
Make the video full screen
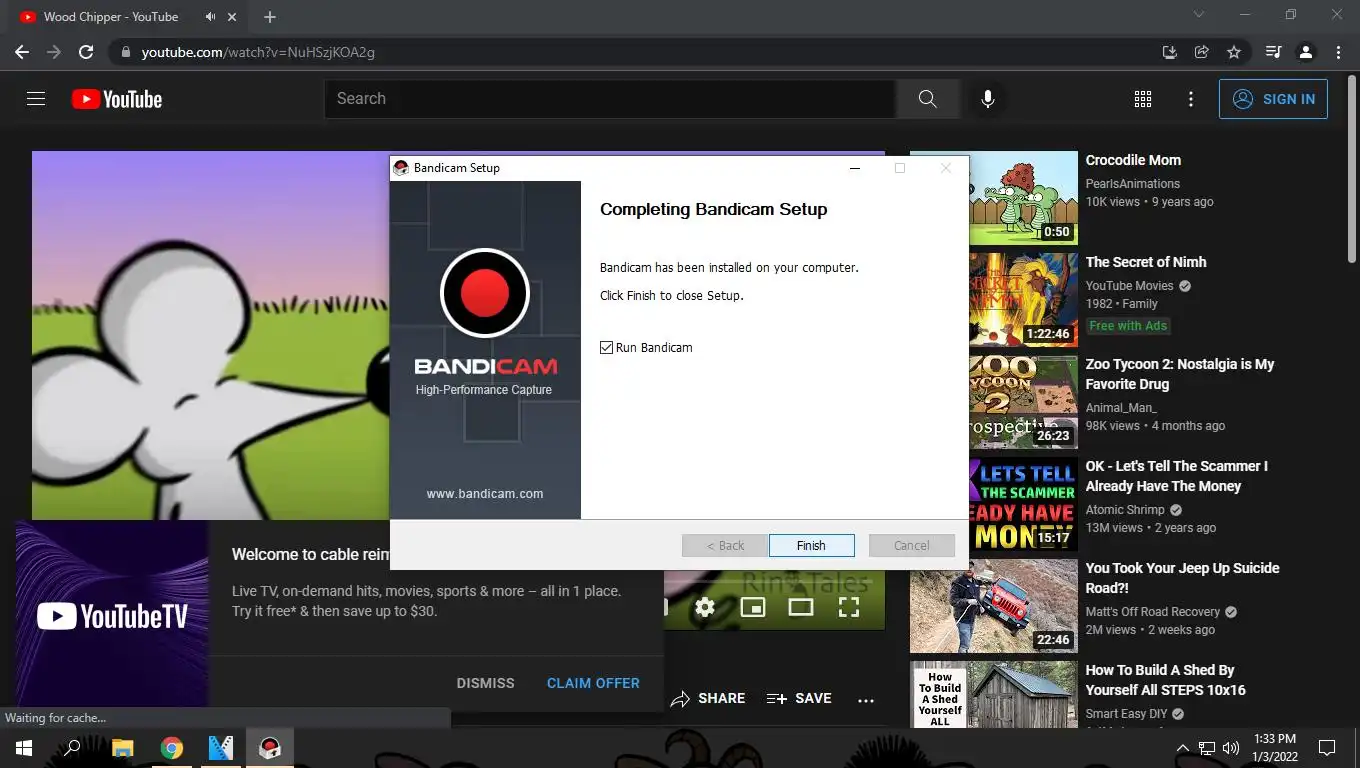point(849,607)
